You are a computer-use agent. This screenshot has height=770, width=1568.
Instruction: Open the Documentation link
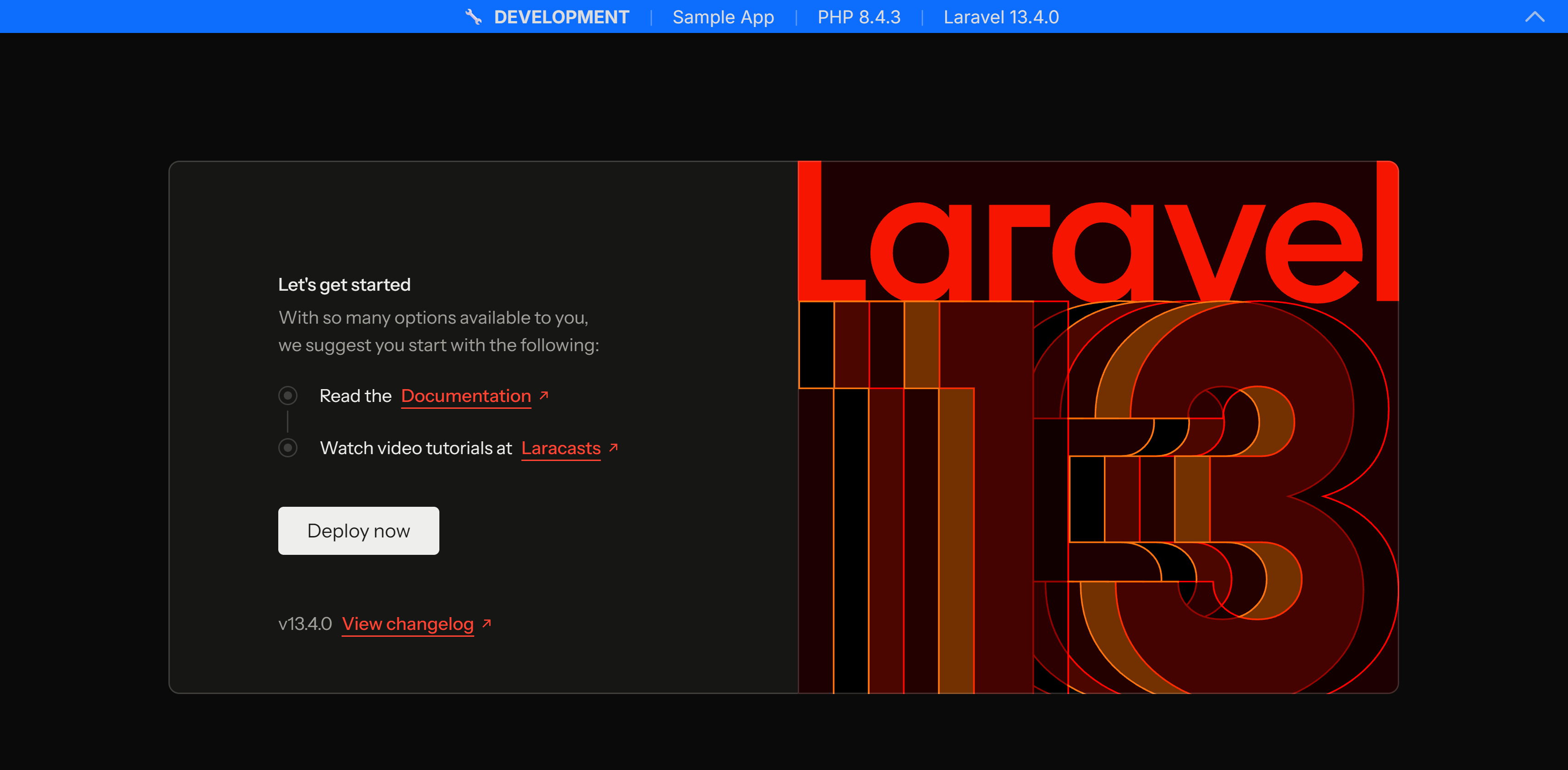466,396
